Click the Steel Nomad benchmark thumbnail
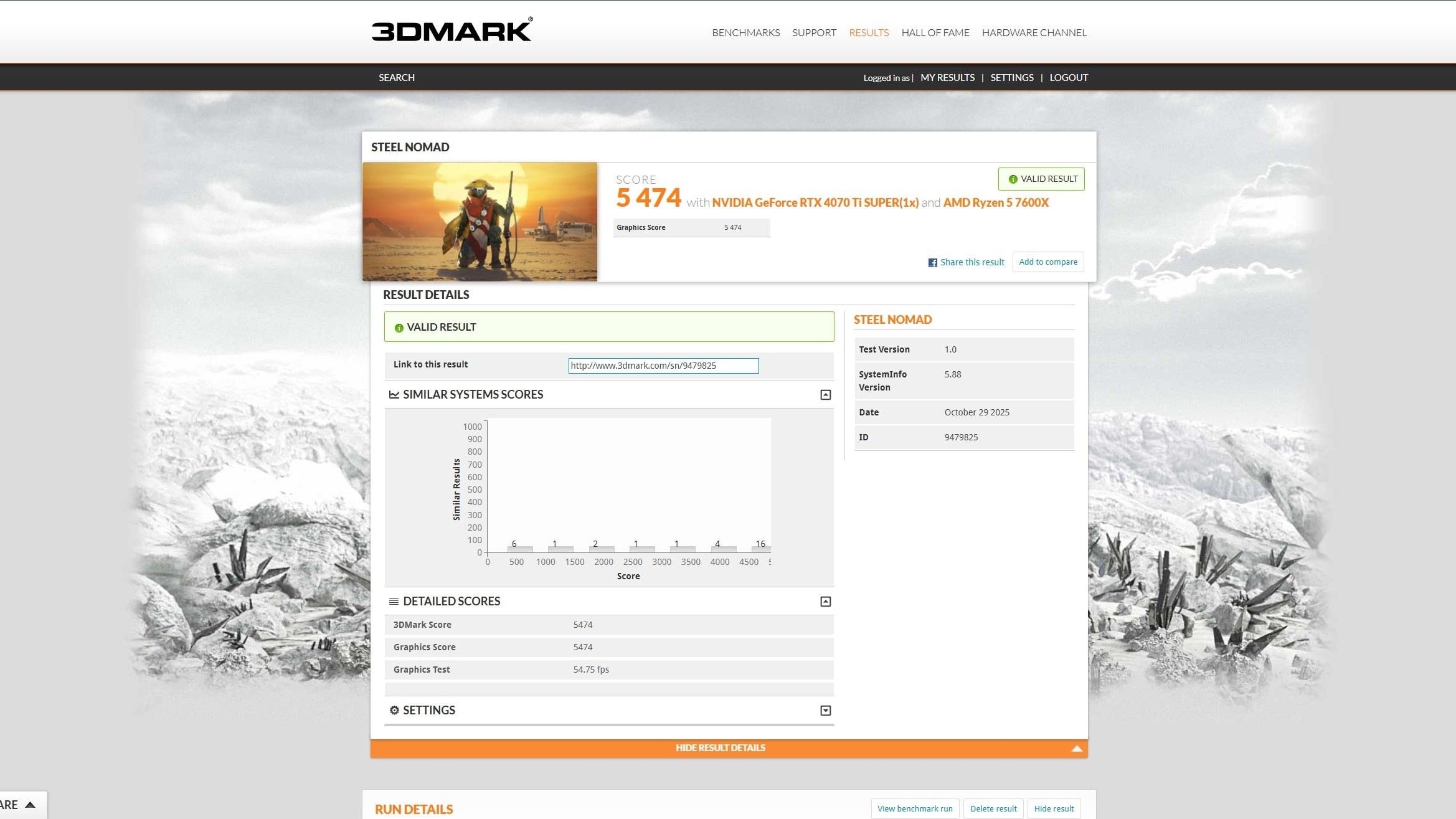The image size is (1456, 819). 480,222
